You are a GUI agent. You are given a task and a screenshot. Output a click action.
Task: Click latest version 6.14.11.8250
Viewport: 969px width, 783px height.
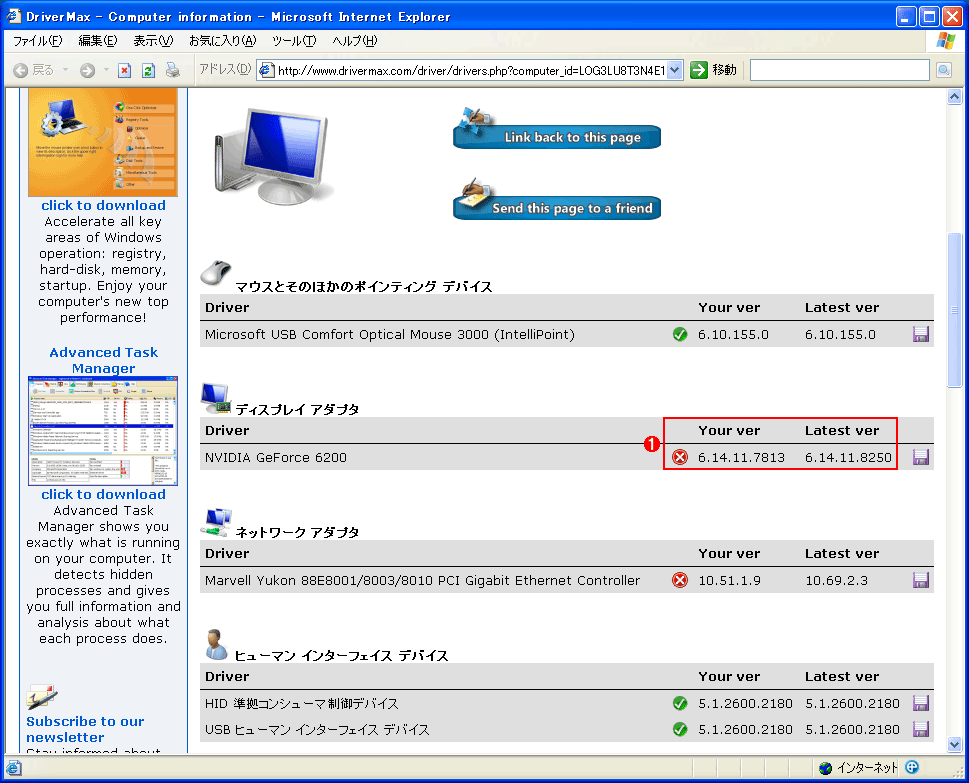coord(848,457)
